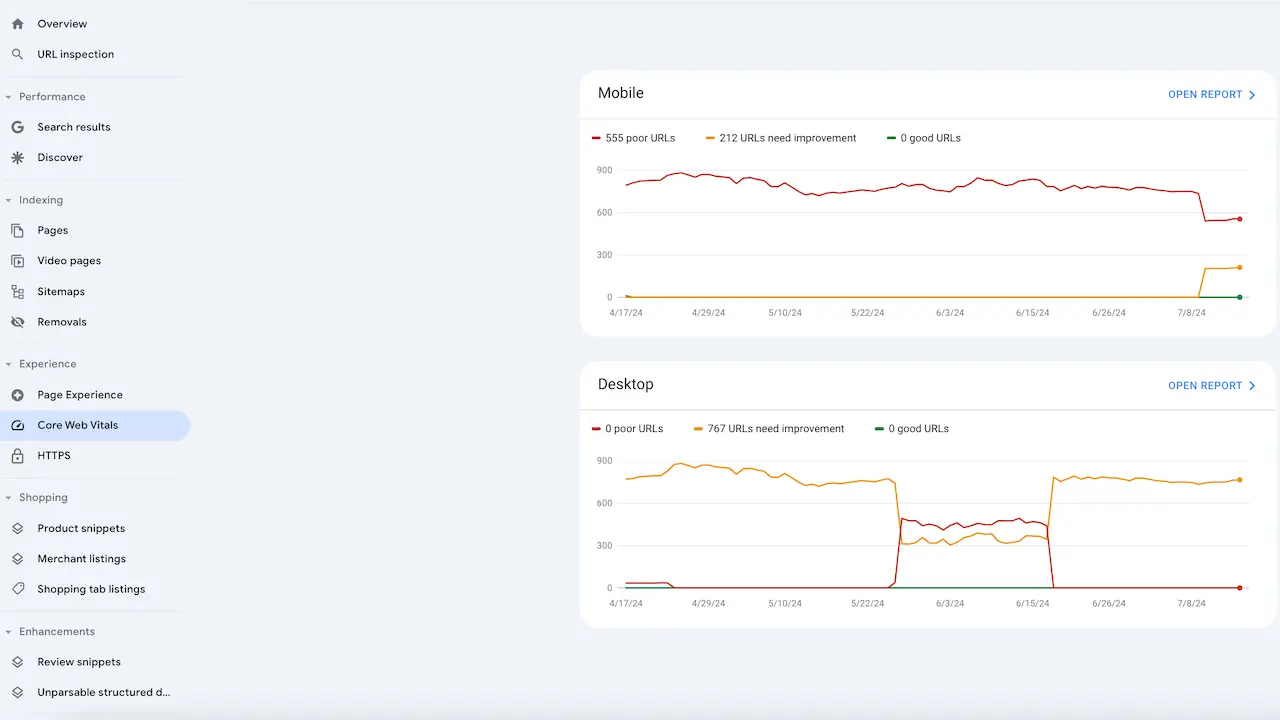Open Pages using the page icon

18,230
